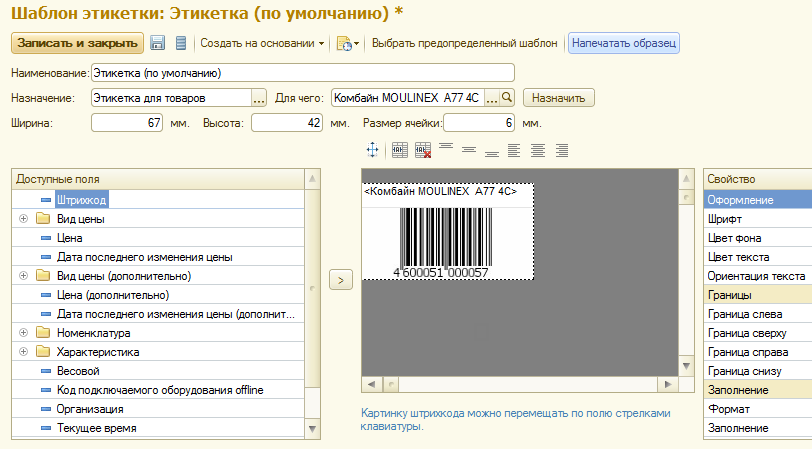
Task: Select the Текущее время field row
Action: pyautogui.click(x=158, y=428)
